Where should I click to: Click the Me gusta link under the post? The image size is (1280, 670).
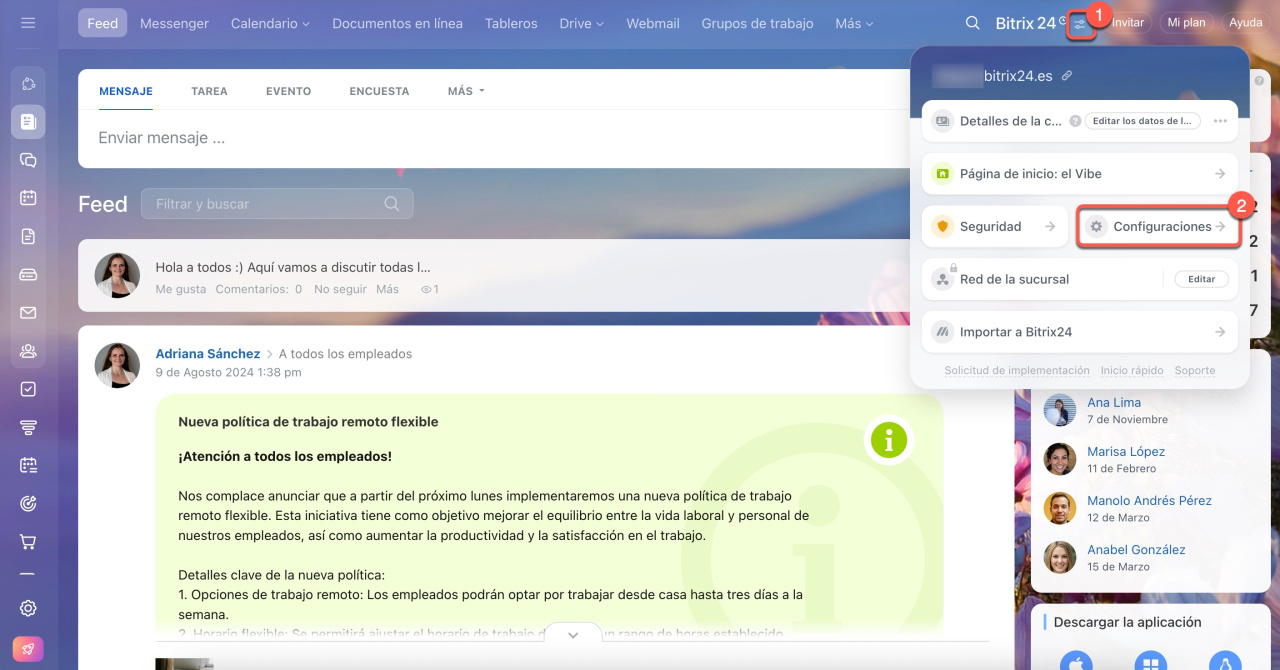[x=180, y=289]
